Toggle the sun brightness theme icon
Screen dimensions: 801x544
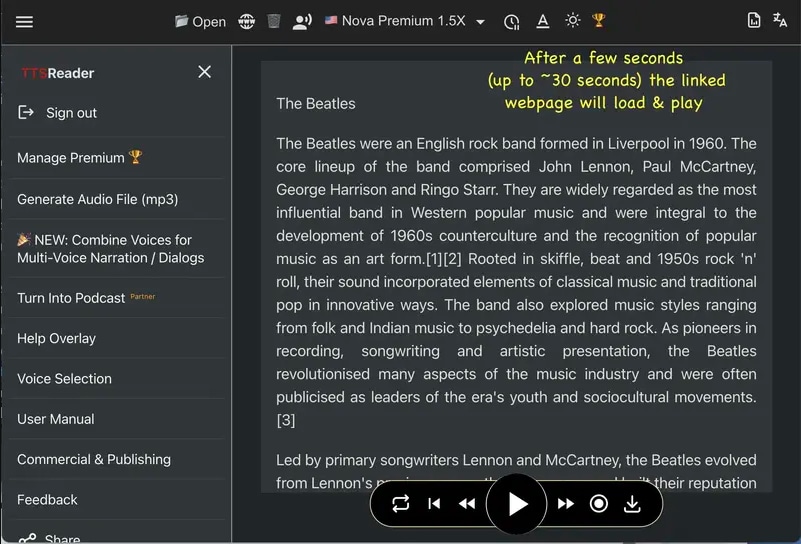click(x=573, y=20)
